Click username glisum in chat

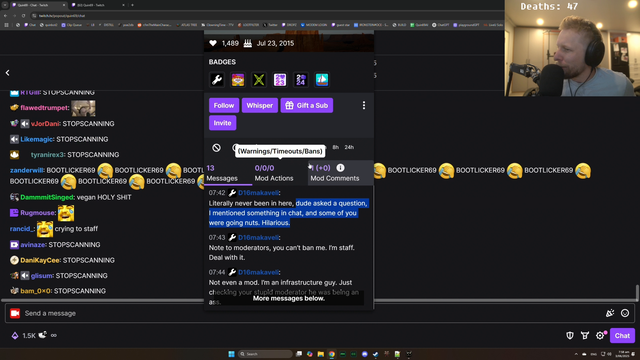click(x=41, y=276)
